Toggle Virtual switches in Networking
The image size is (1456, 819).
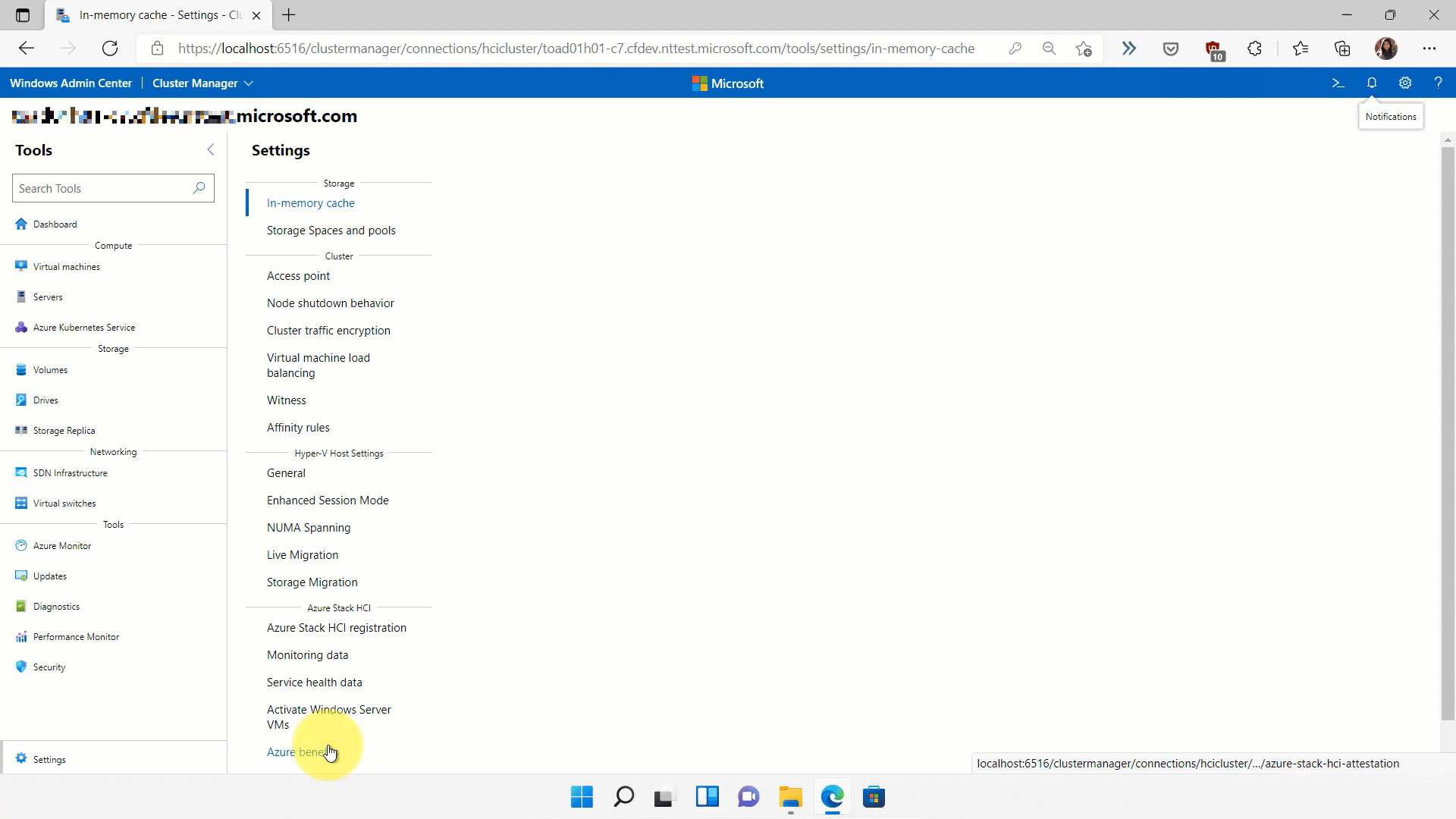(x=64, y=503)
